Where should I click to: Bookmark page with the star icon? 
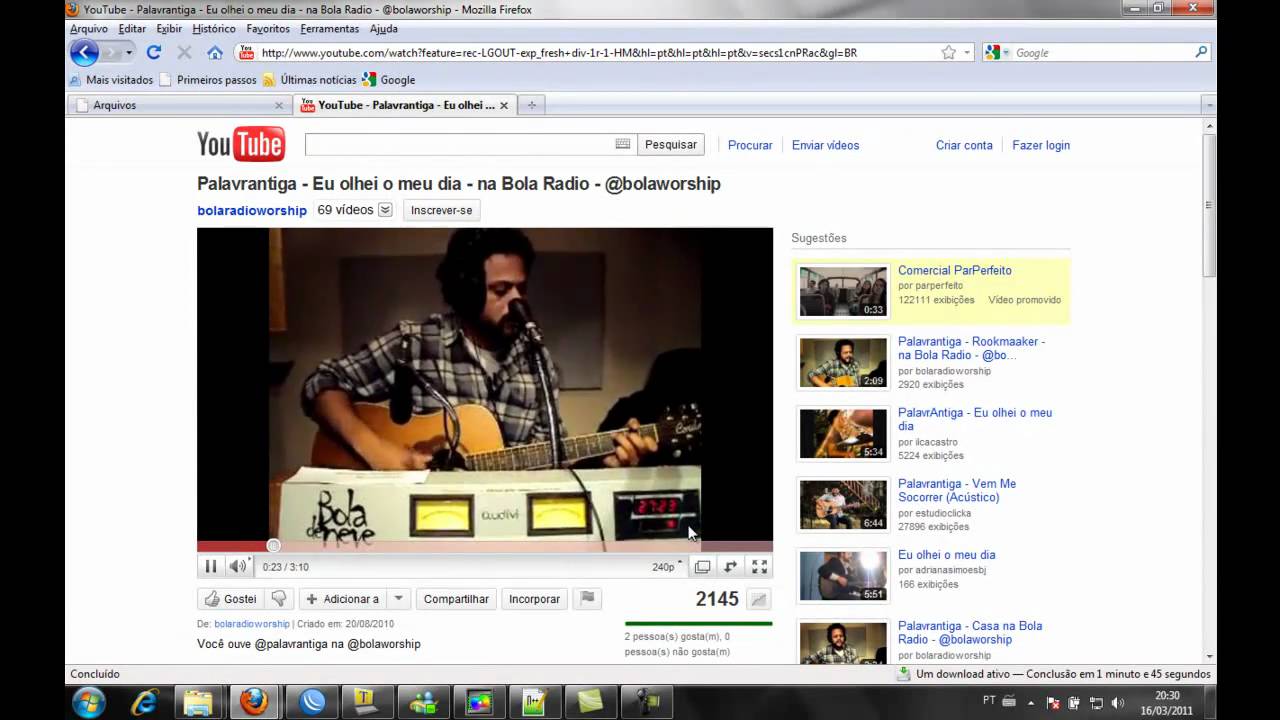948,53
